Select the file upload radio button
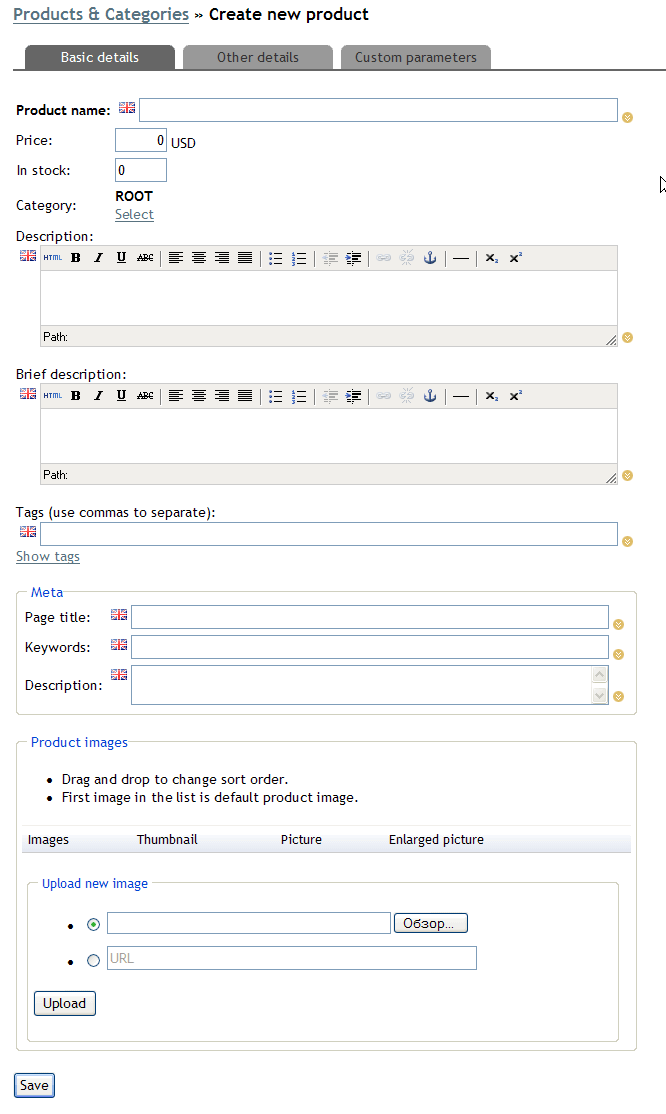The image size is (666, 1114). pos(94,924)
